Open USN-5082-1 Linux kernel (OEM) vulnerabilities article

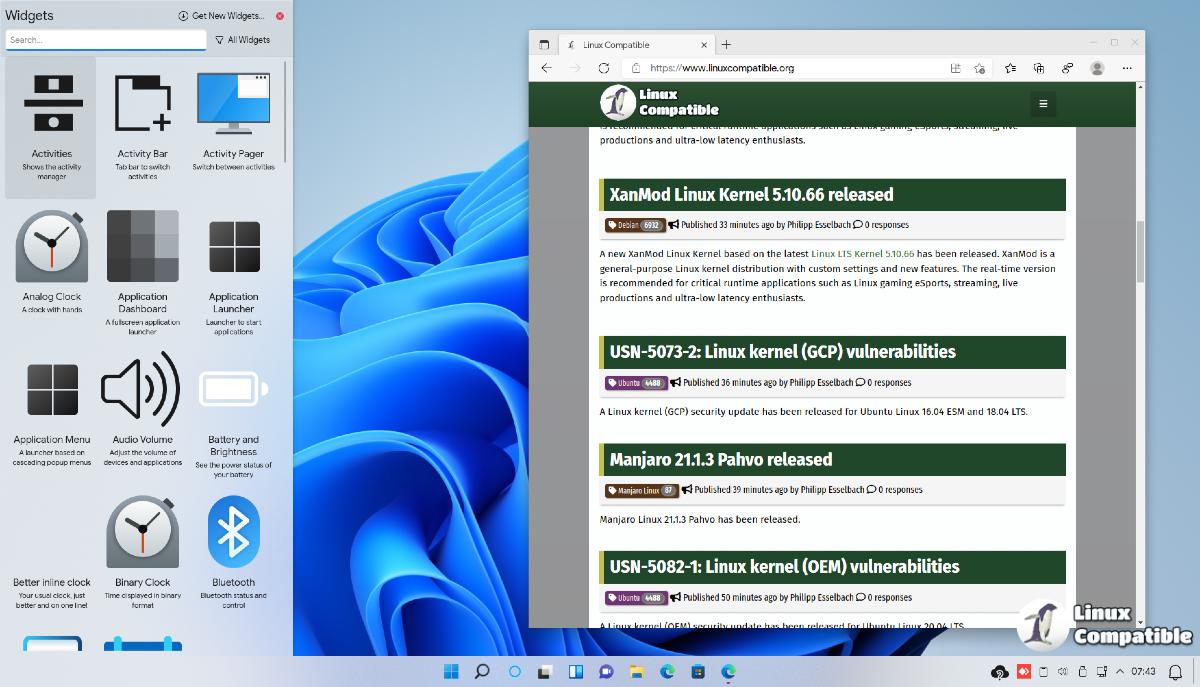785,566
